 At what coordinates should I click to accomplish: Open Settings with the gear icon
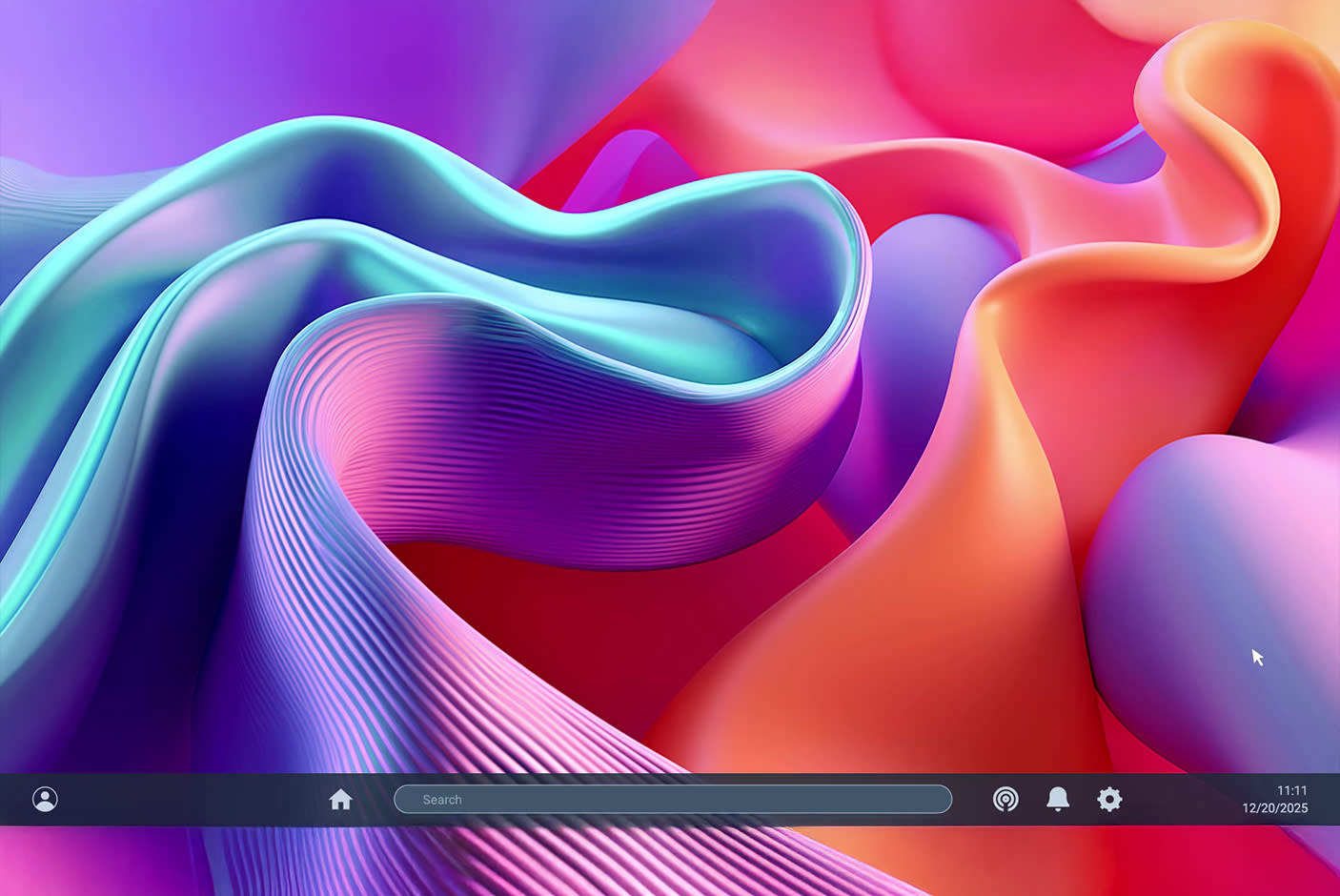click(x=1109, y=799)
